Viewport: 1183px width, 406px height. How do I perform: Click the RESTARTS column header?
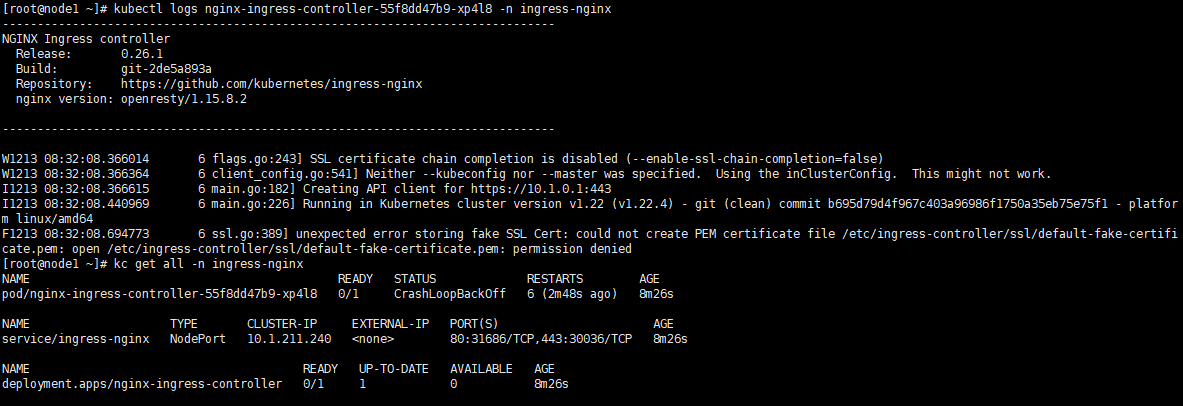pyautogui.click(x=558, y=278)
